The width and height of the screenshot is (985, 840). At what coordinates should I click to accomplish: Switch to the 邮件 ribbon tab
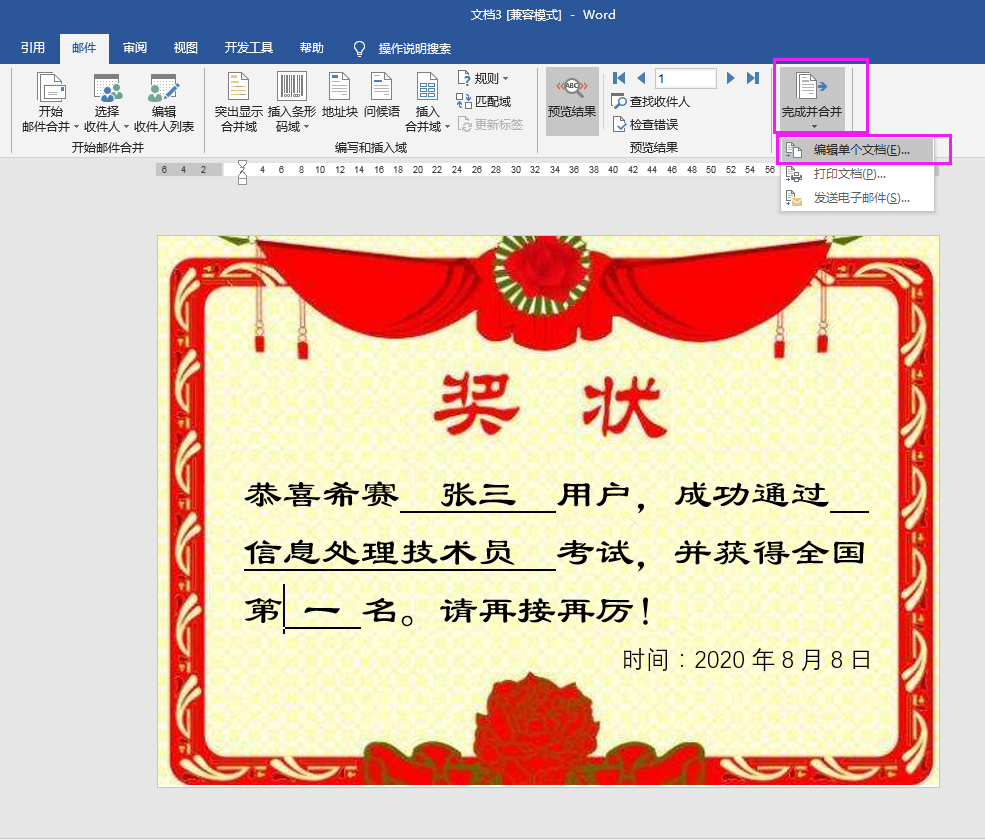(x=84, y=45)
